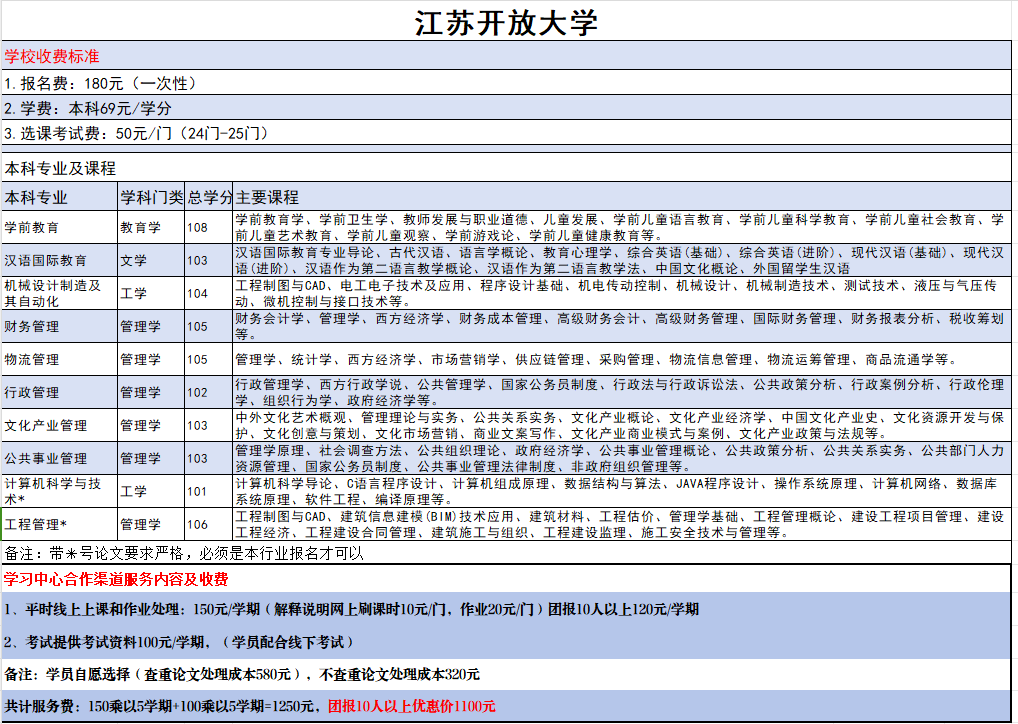Screen dimensions: 1018x724
Task: Select the "行政管理" major name cell
Action: pos(60,392)
